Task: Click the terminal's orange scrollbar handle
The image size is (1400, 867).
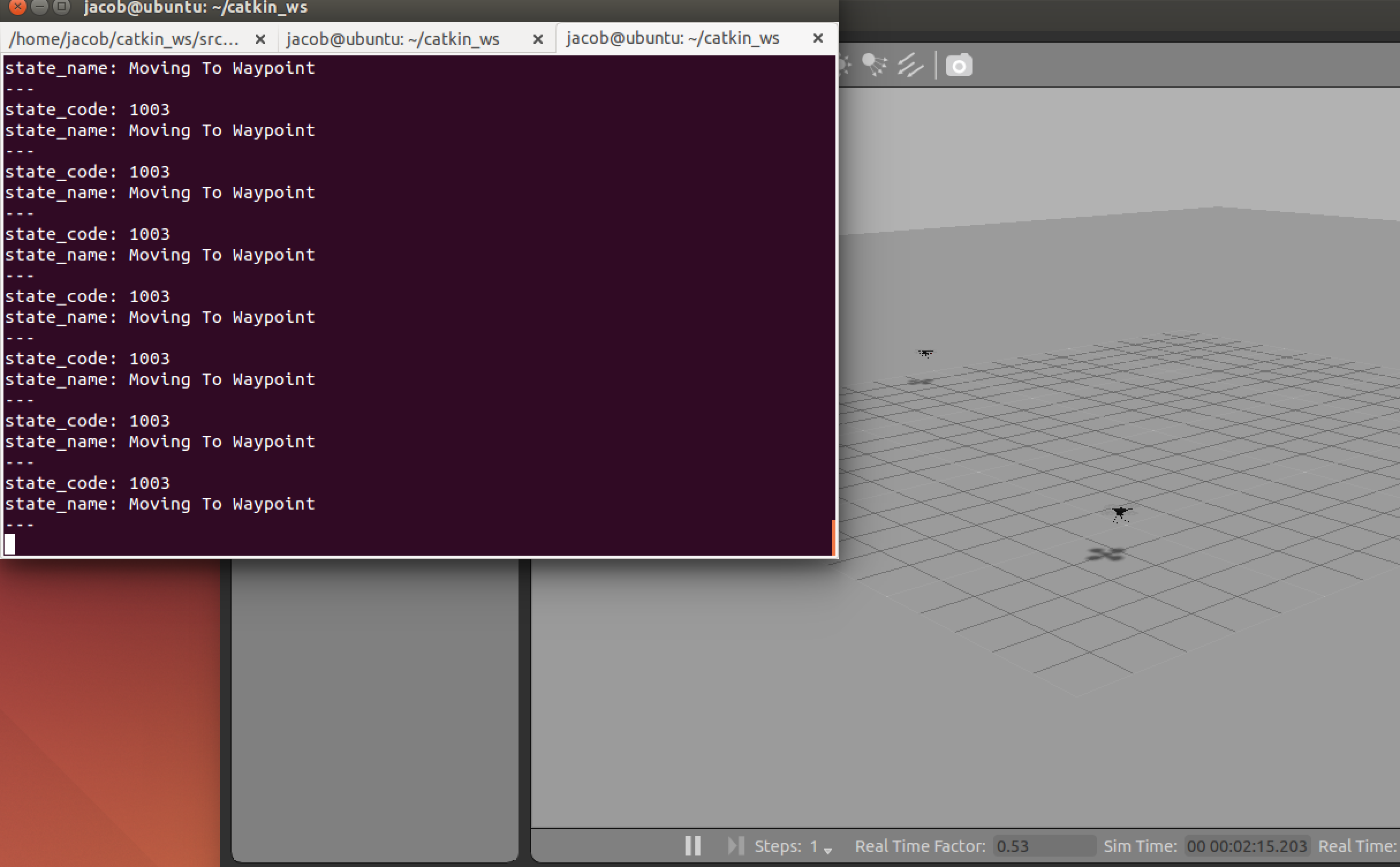Action: (x=833, y=537)
